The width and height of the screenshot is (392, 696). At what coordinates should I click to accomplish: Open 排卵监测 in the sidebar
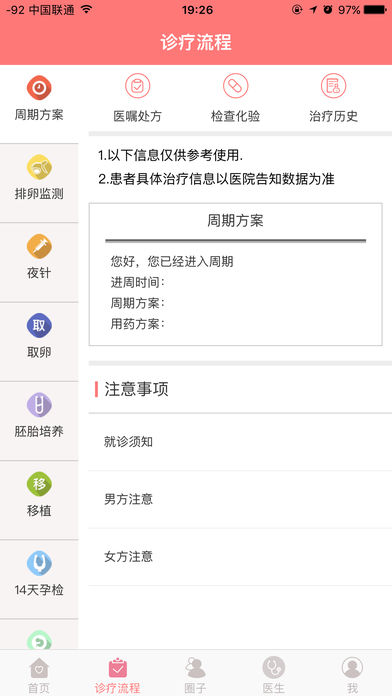tap(39, 167)
